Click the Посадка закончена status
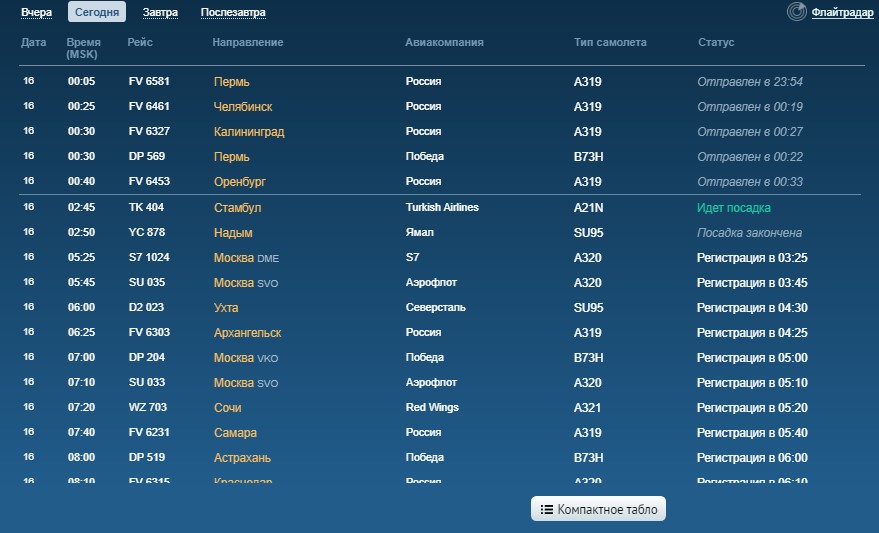The image size is (879, 533). pos(750,233)
